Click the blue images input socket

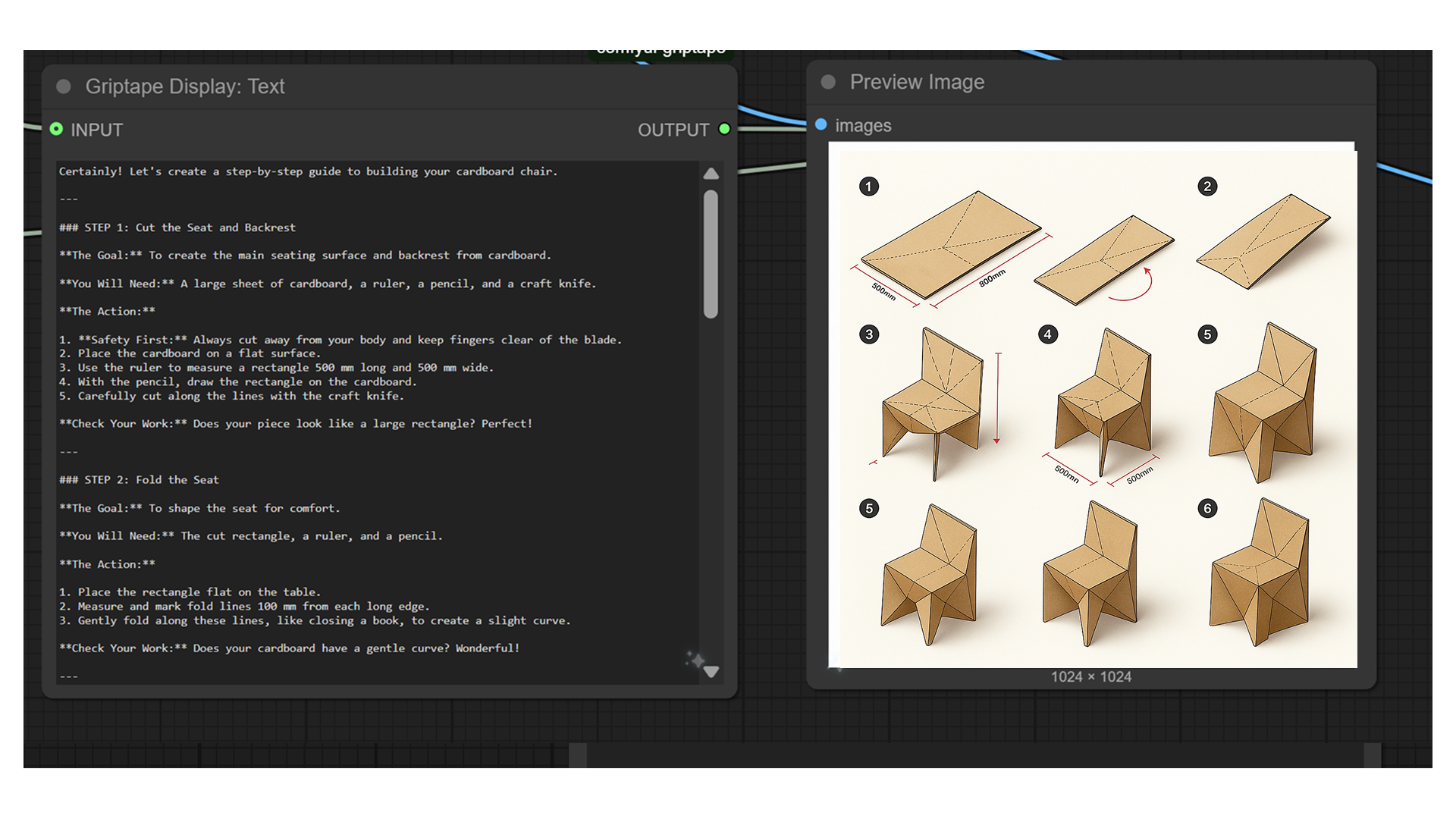pos(821,124)
